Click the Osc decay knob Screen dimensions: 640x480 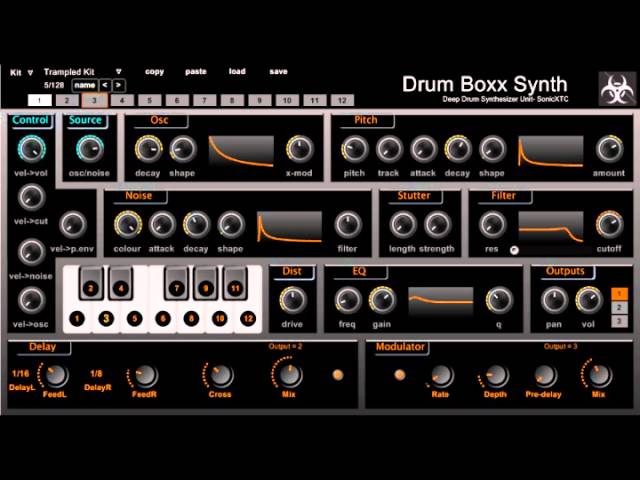[149, 149]
